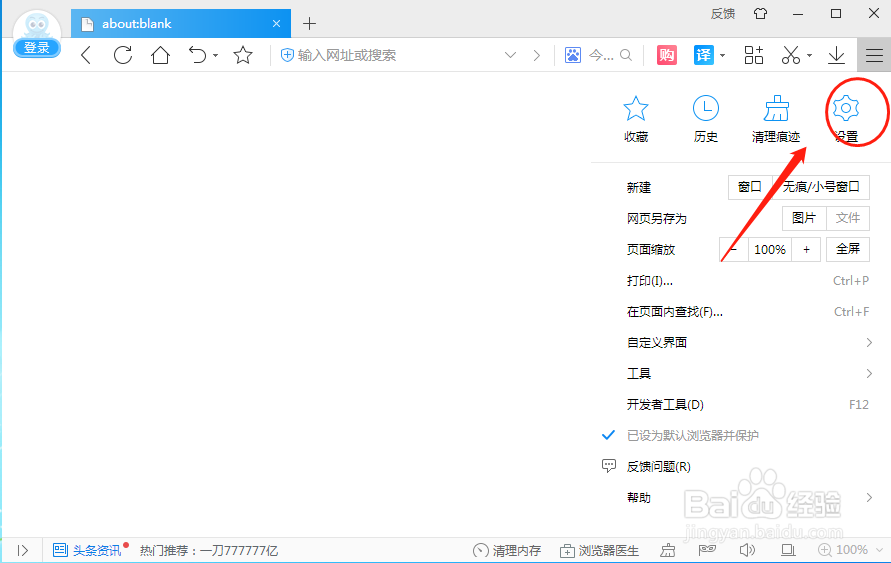Switch to the about:blank tab
The width and height of the screenshot is (891, 563).
(181, 23)
